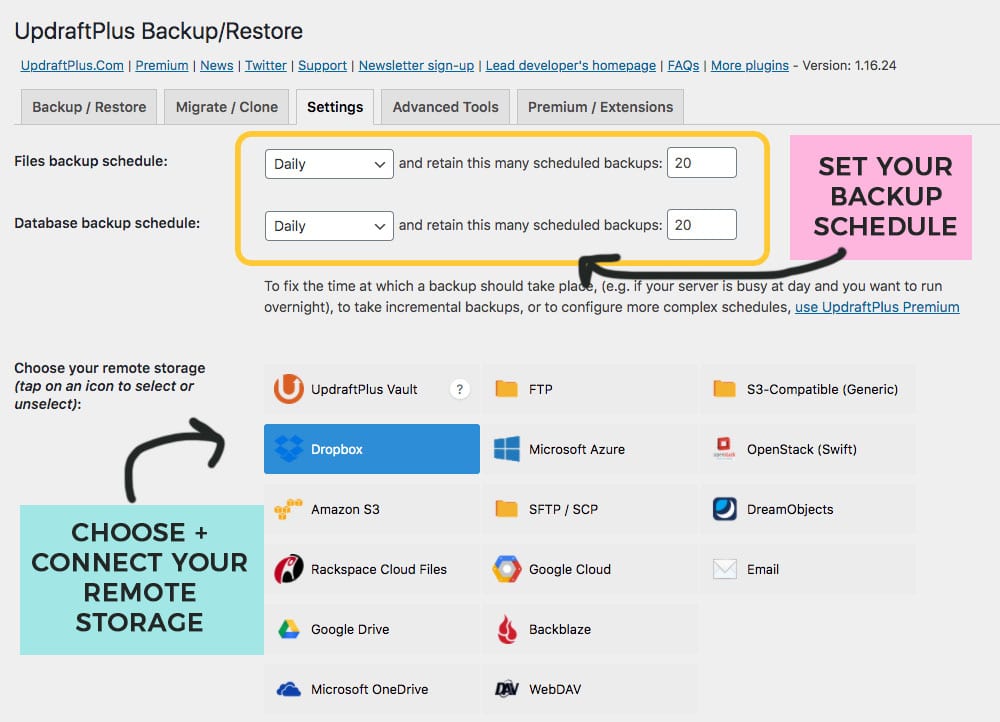
Task: Open the Premium / Extensions tab
Action: click(x=600, y=107)
